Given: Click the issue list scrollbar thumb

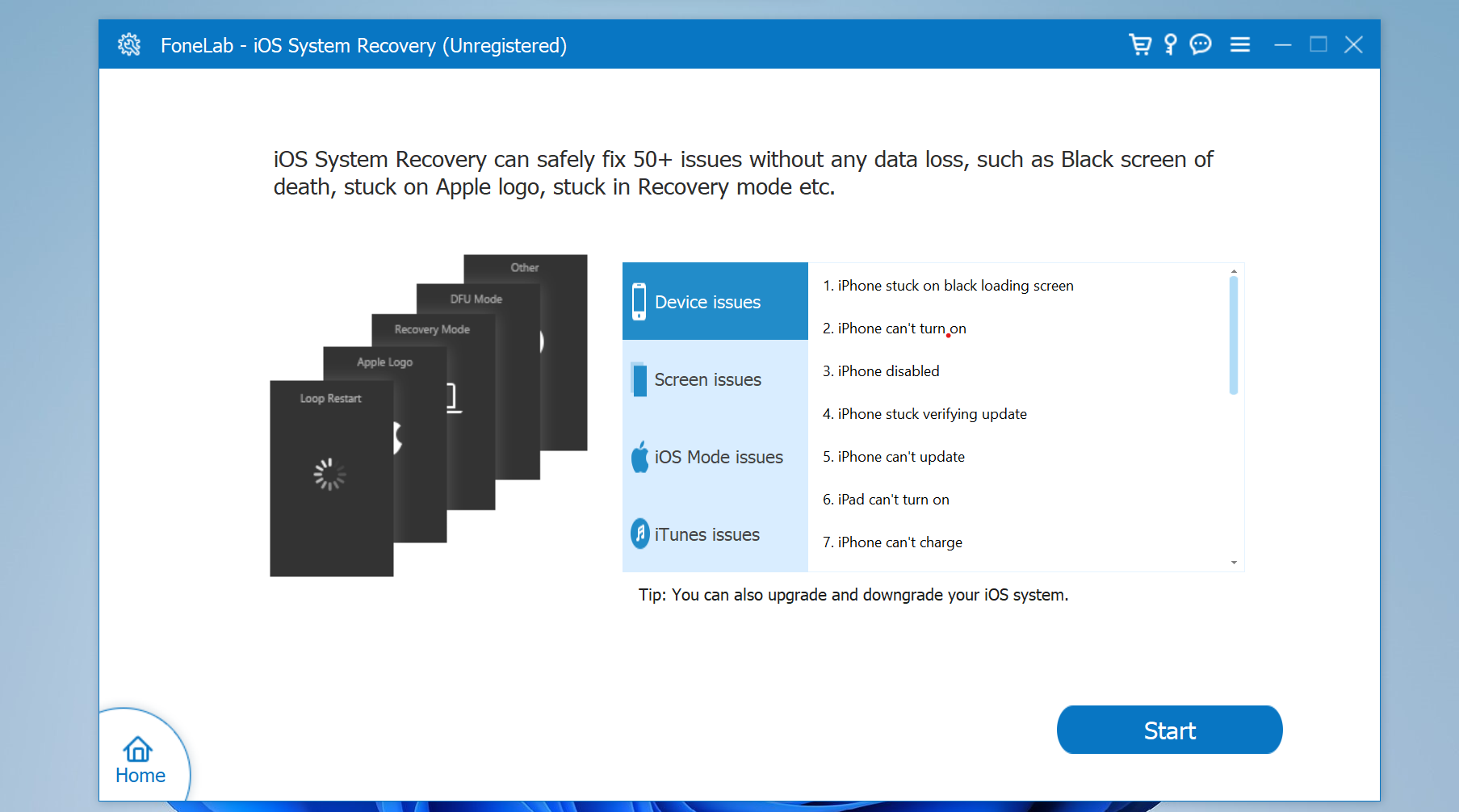Looking at the screenshot, I should point(1234,335).
